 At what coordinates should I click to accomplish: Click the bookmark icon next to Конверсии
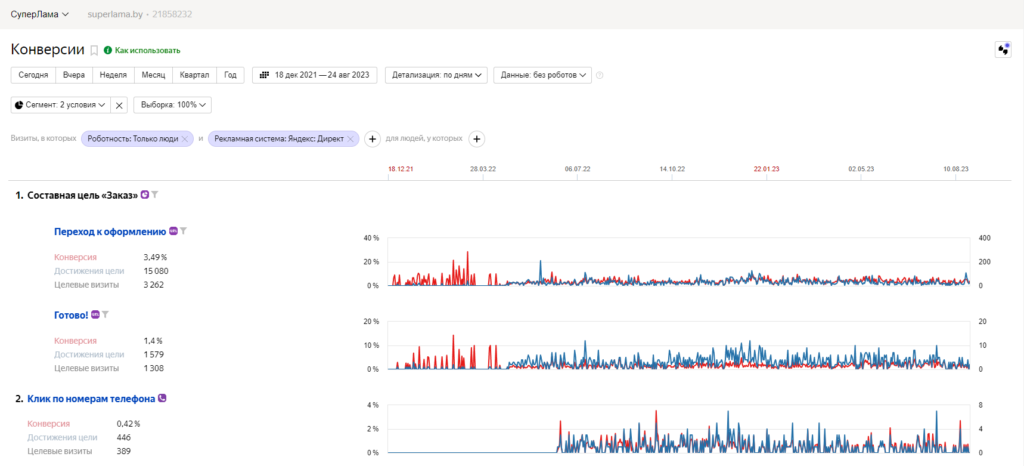tap(94, 50)
